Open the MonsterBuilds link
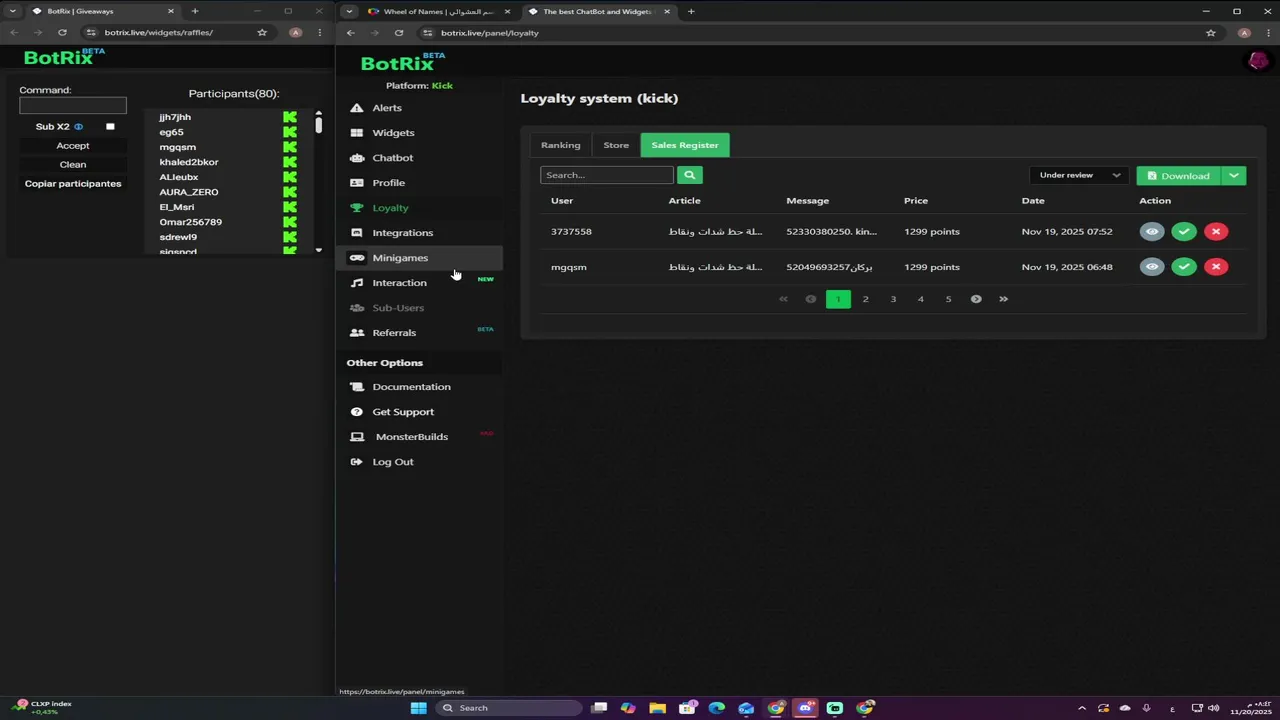Image resolution: width=1280 pixels, height=720 pixels. click(x=411, y=437)
